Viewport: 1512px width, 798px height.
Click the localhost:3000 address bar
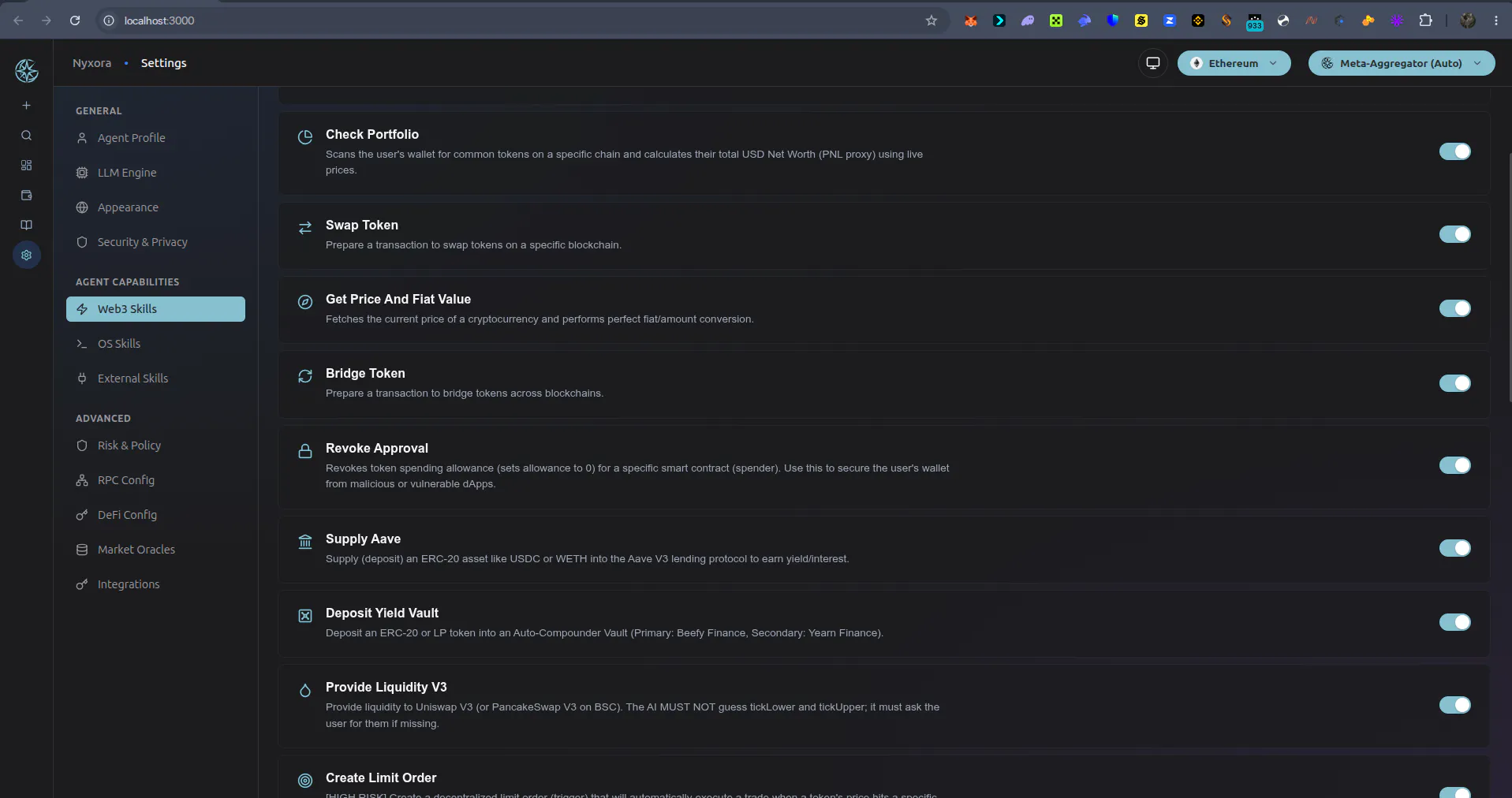tap(521, 21)
